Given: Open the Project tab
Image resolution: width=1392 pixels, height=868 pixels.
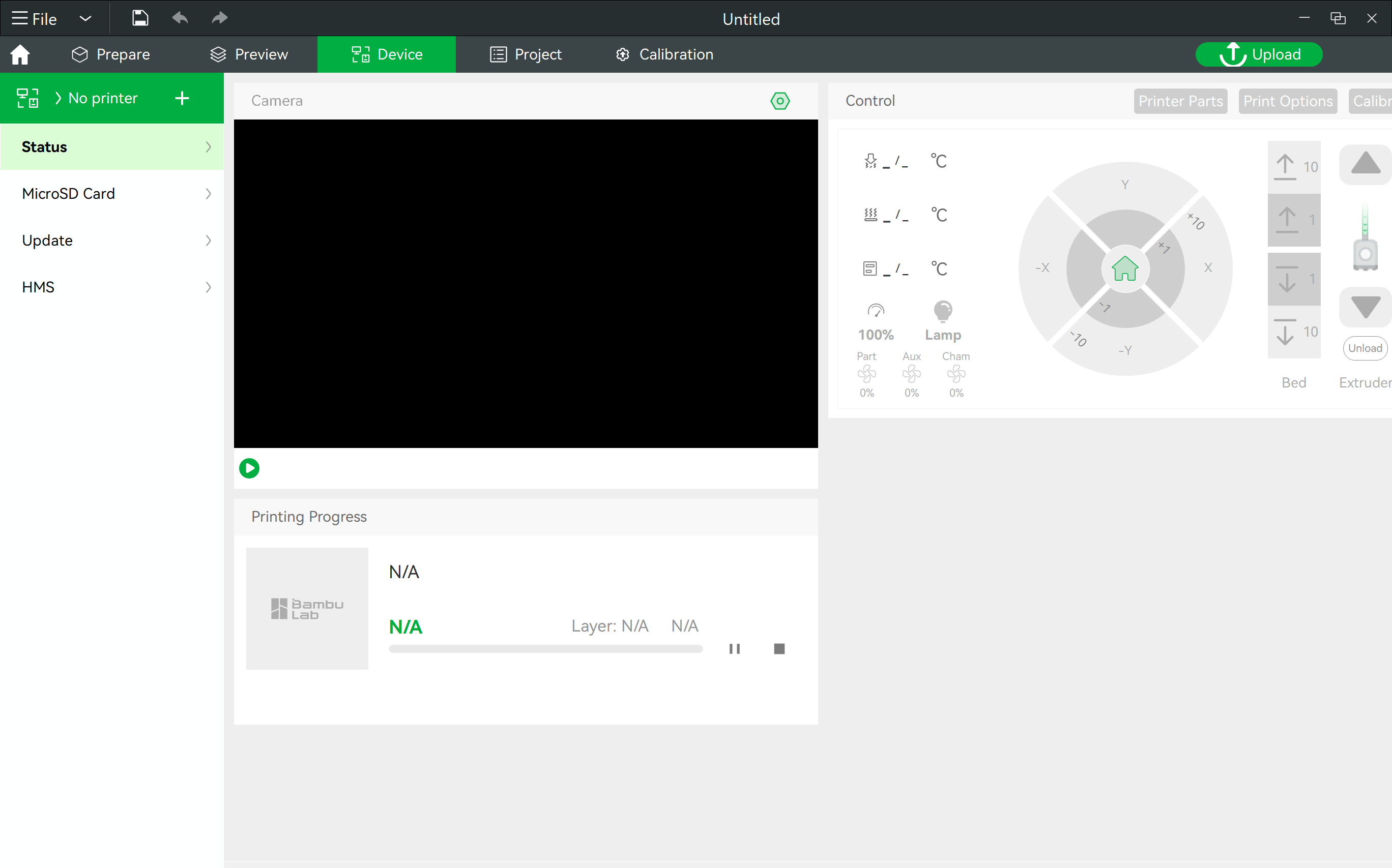Looking at the screenshot, I should pos(526,54).
